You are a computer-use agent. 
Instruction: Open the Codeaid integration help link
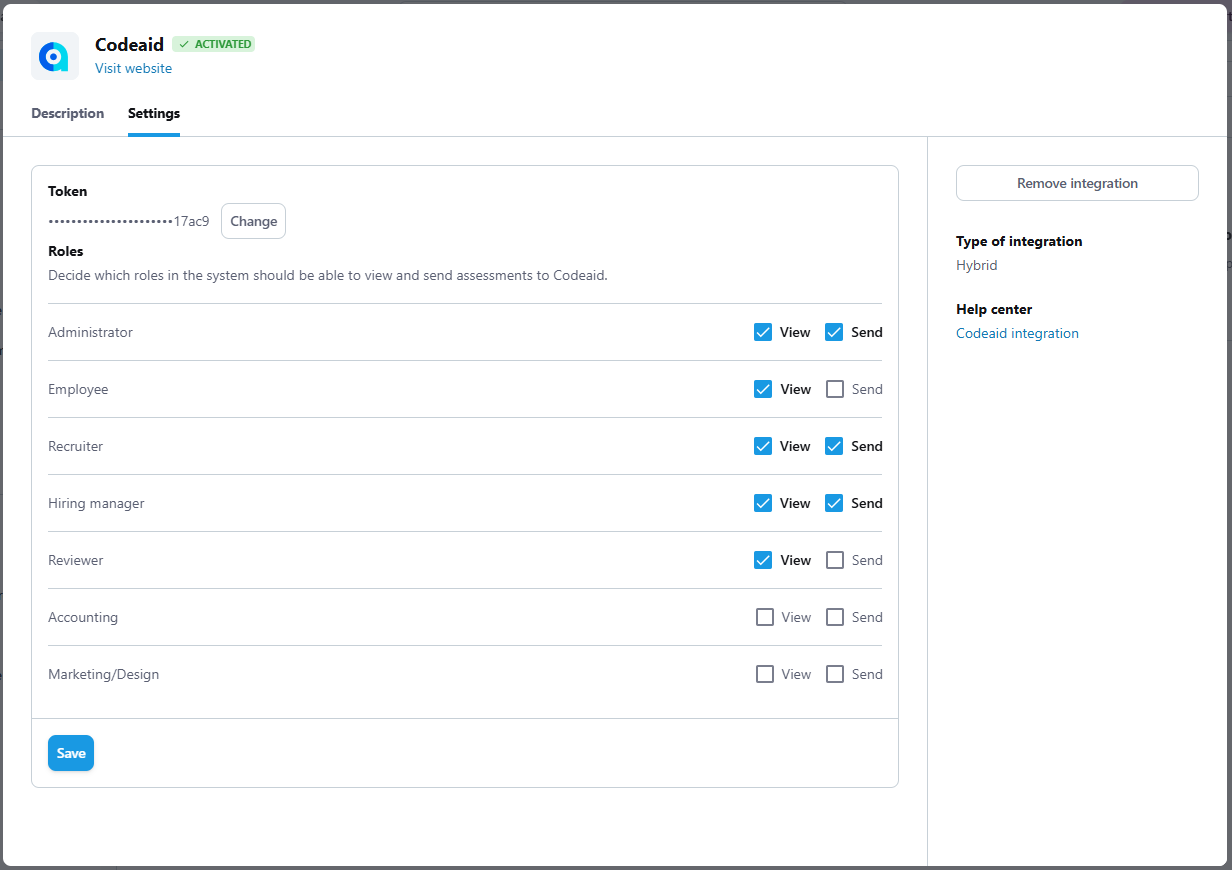(x=1017, y=333)
